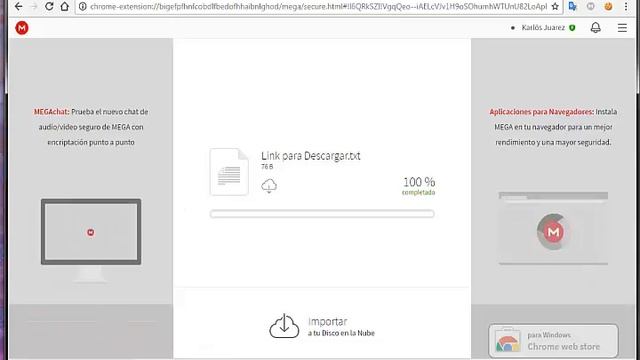Click the download progress bar
The width and height of the screenshot is (640, 360).
(x=322, y=214)
